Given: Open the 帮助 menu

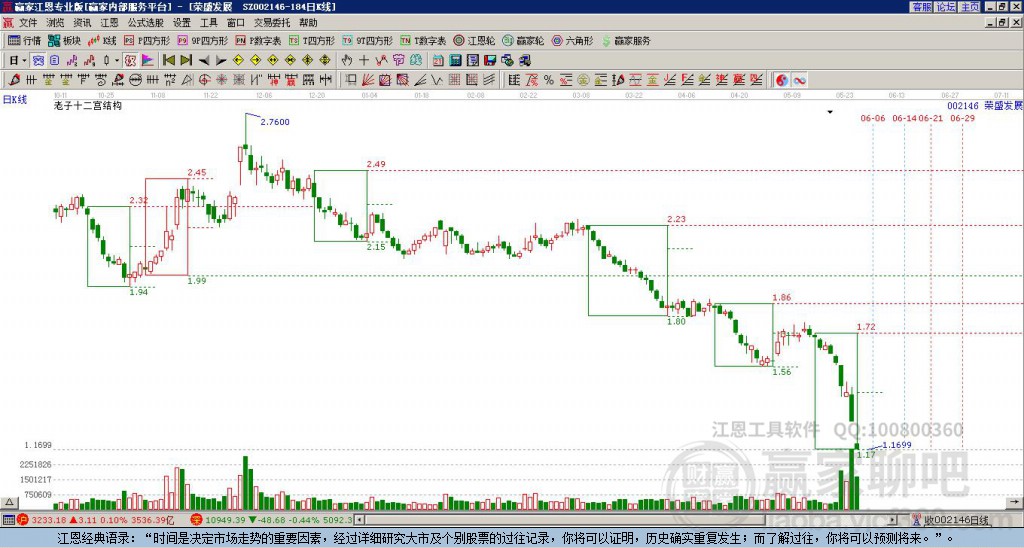Looking at the screenshot, I should coord(308,23).
